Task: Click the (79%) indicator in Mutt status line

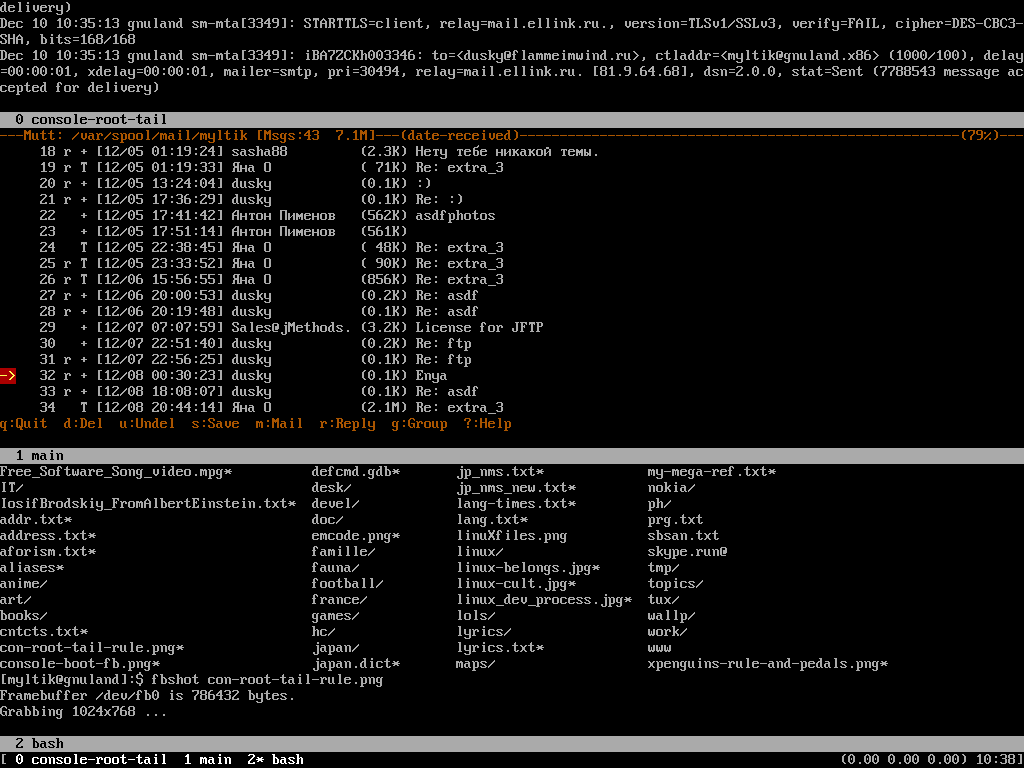Action: click(x=980, y=136)
